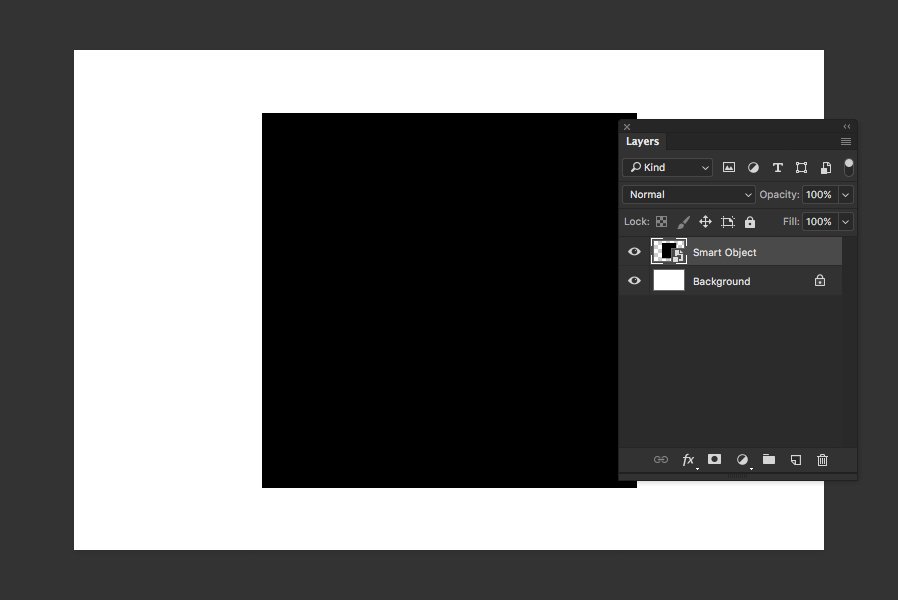Filter layers by adjustment layers icon
The height and width of the screenshot is (600, 898).
tap(753, 167)
